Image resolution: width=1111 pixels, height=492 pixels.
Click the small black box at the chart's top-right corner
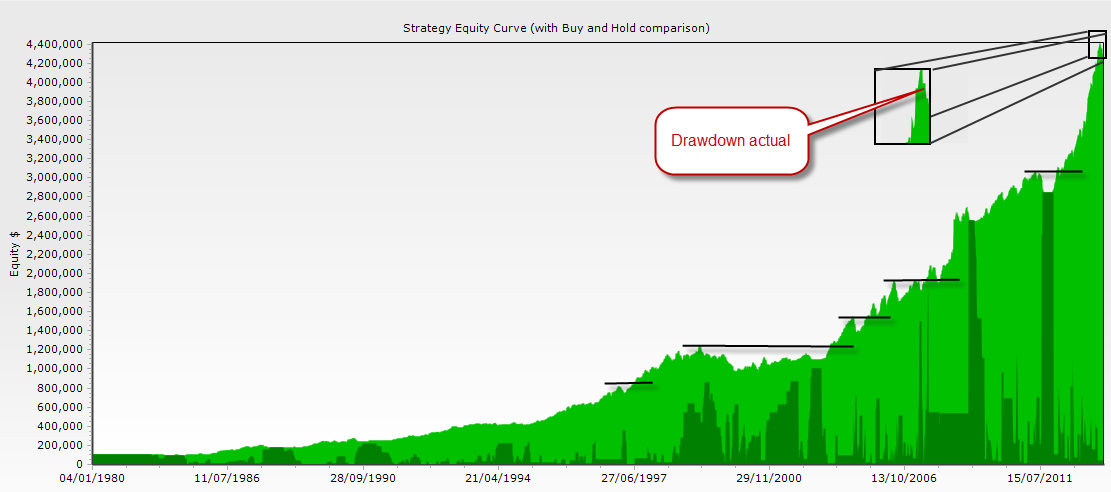[x=1097, y=44]
